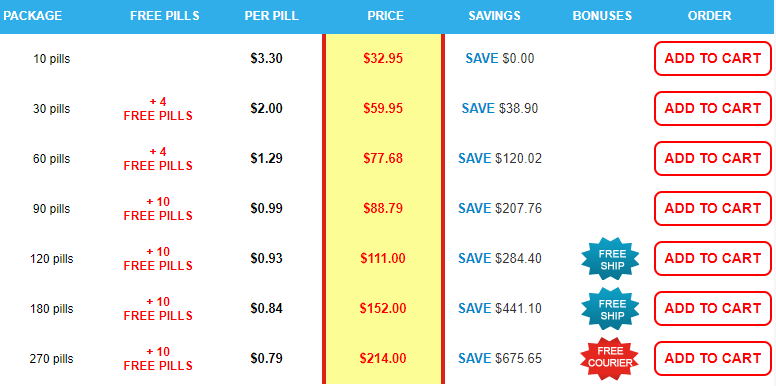Screen dimensions: 776x386
Task: Click the PER PILL column header
Action: 271,16
